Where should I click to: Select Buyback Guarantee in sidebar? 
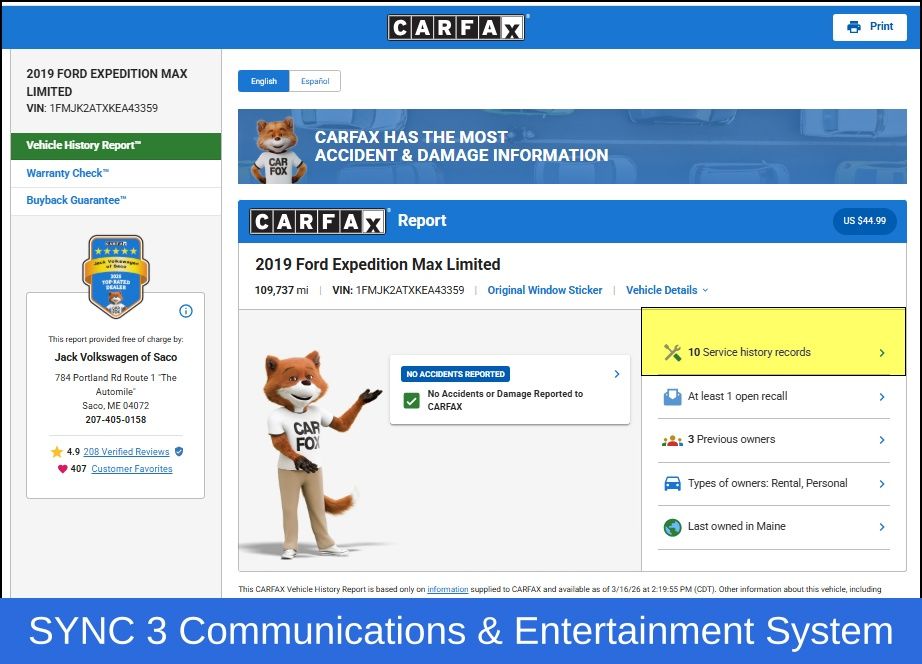coord(76,200)
